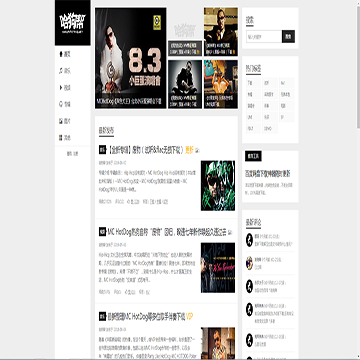Viewport: 360px width, 360px height.
Task: Open the play-triangle video sidebar item
Action: click(x=64, y=88)
